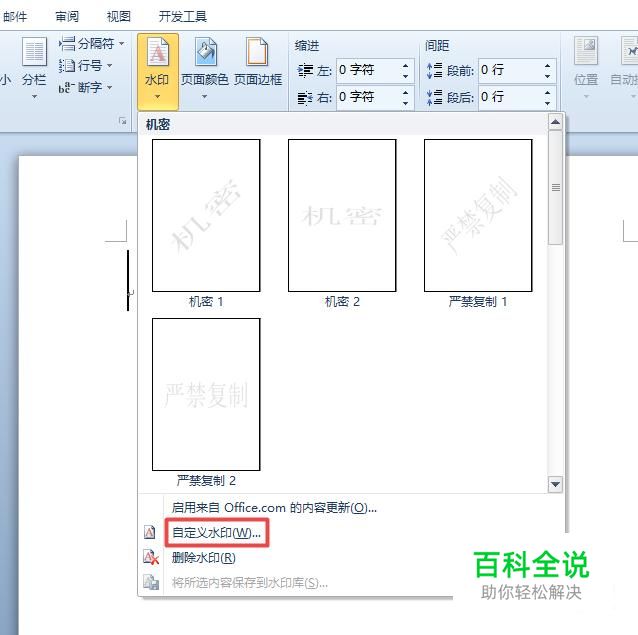Click the 删除水印 menu icon
The width and height of the screenshot is (638, 635).
click(151, 557)
